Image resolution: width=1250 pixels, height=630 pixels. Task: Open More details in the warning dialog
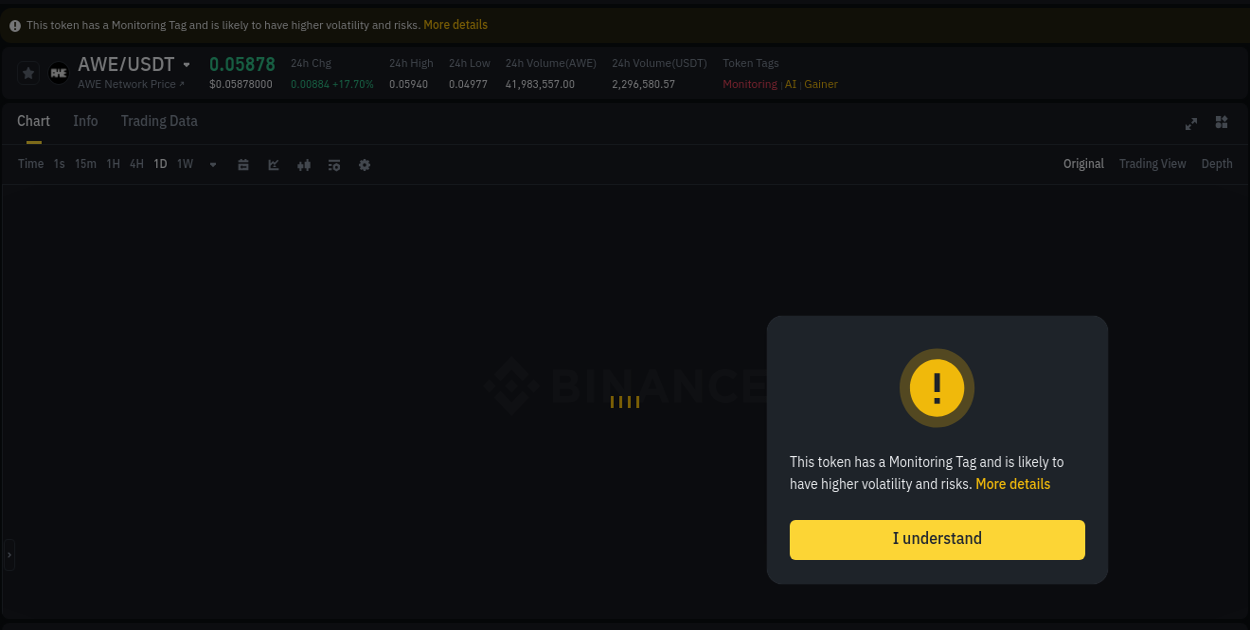1012,484
